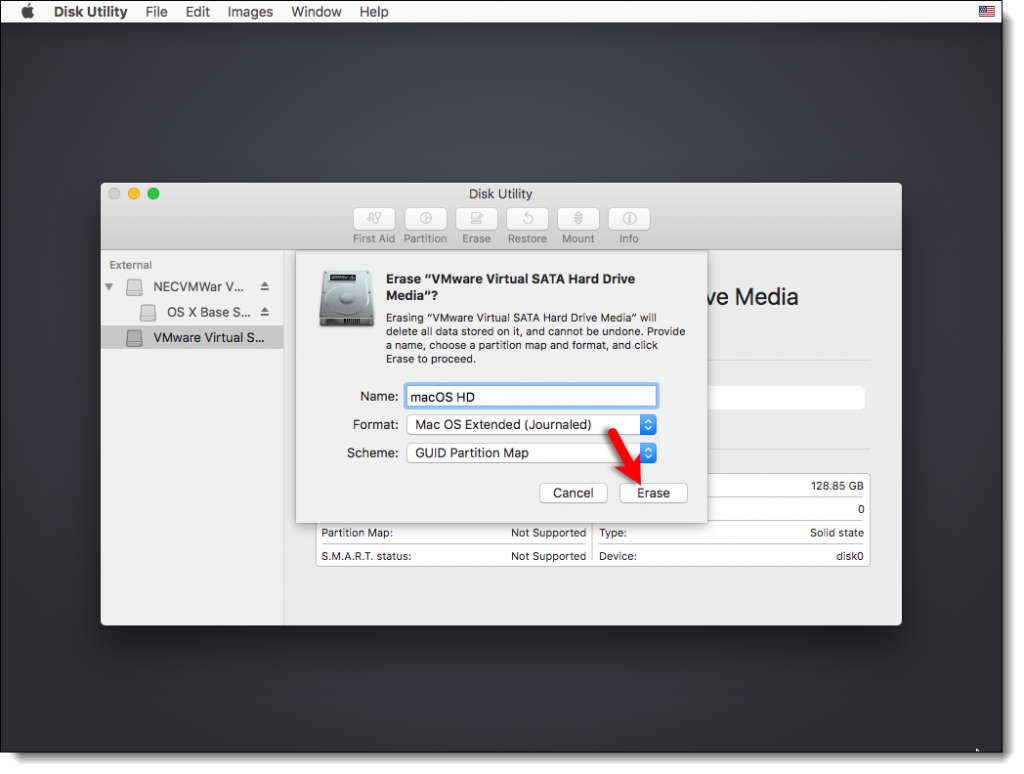Image resolution: width=1024 pixels, height=774 pixels.
Task: Open the File menu
Action: [x=156, y=12]
